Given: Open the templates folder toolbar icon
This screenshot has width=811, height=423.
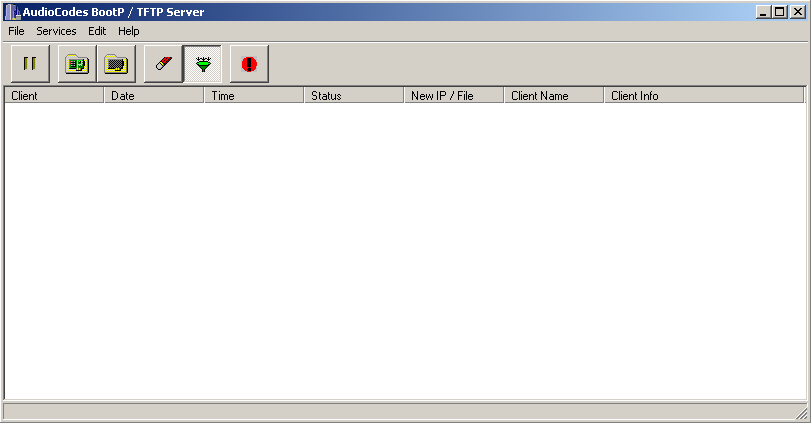Looking at the screenshot, I should tap(116, 64).
